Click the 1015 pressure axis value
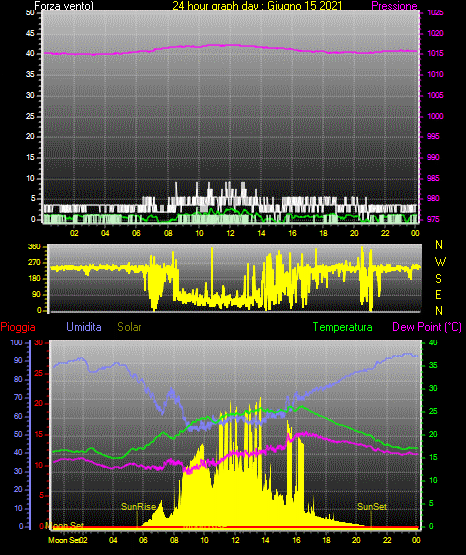Image resolution: width=466 pixels, height=555 pixels. (x=435, y=53)
